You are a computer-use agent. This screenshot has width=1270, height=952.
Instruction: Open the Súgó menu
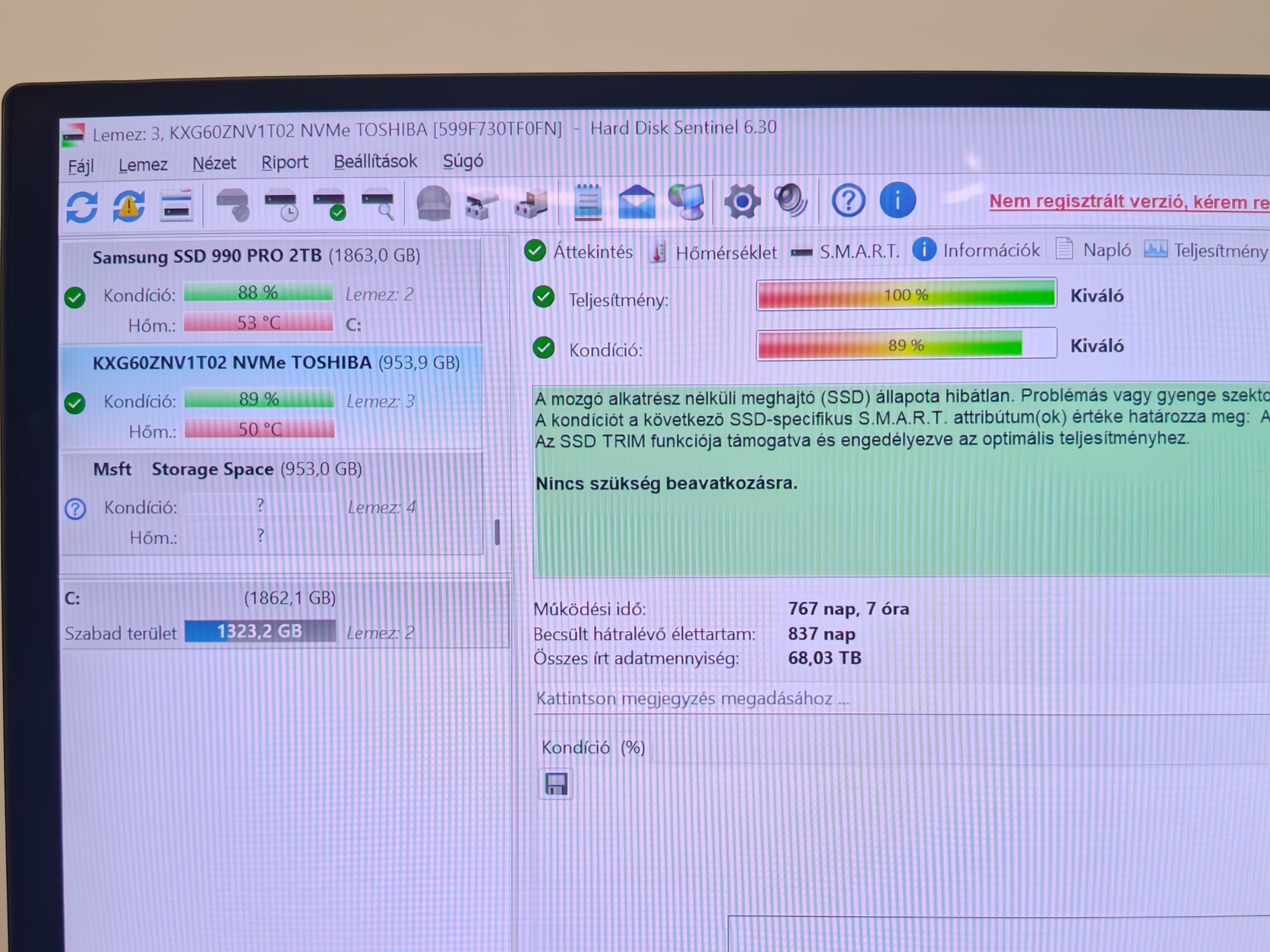(x=463, y=161)
